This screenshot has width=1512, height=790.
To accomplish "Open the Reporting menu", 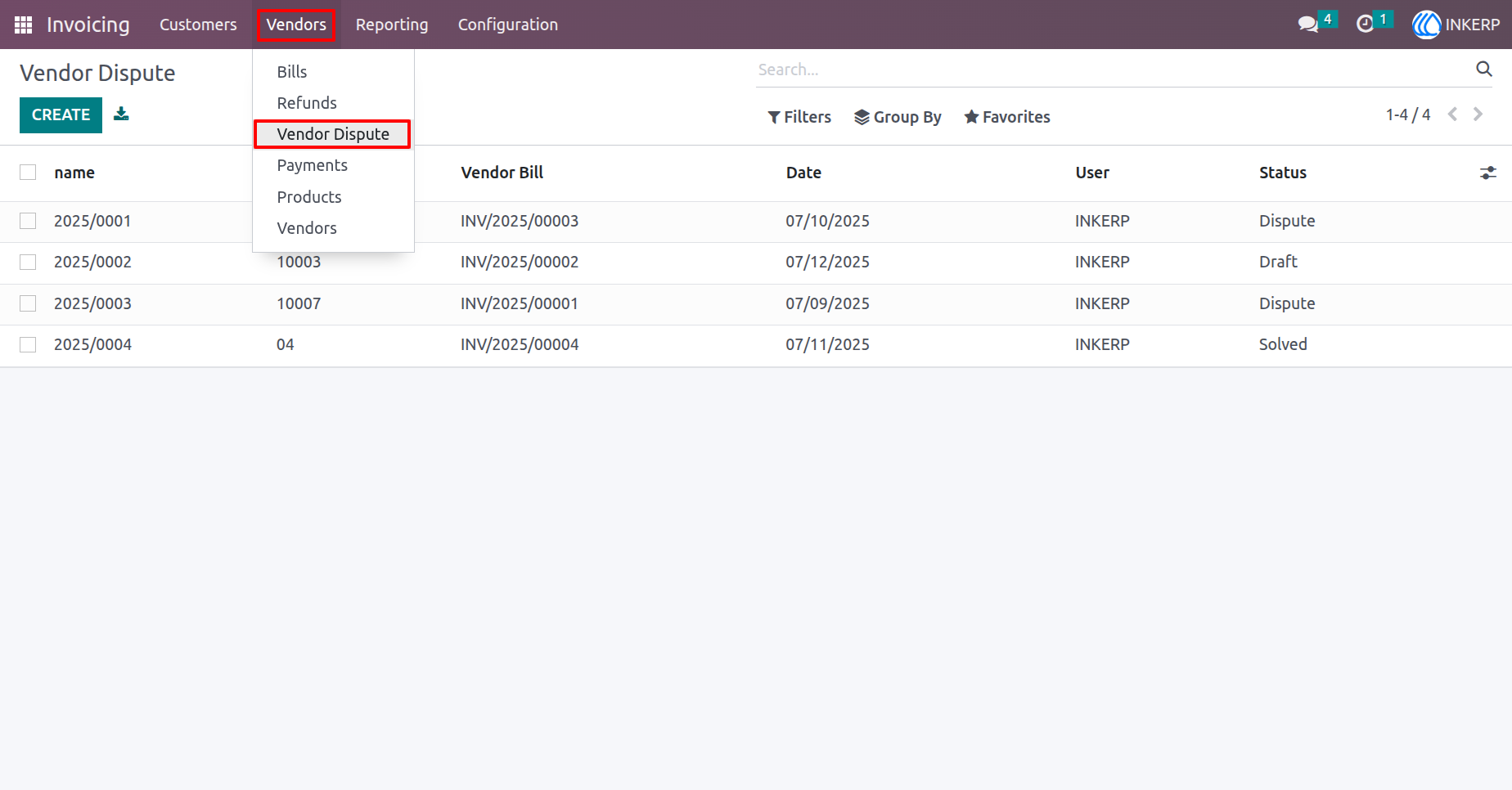I will tap(392, 25).
